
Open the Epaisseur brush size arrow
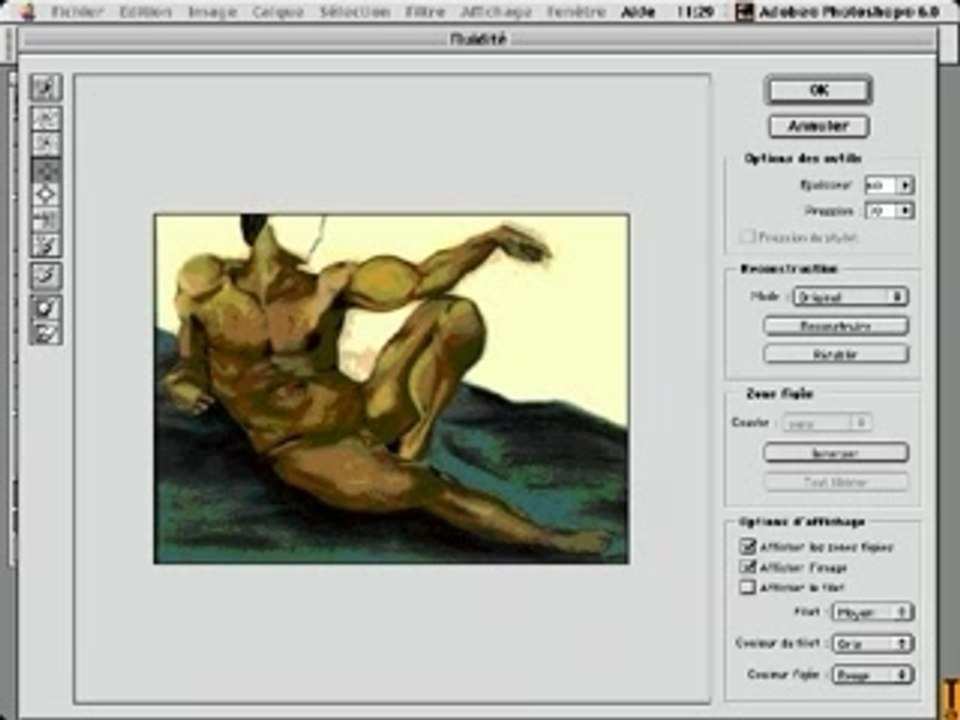pyautogui.click(x=906, y=184)
